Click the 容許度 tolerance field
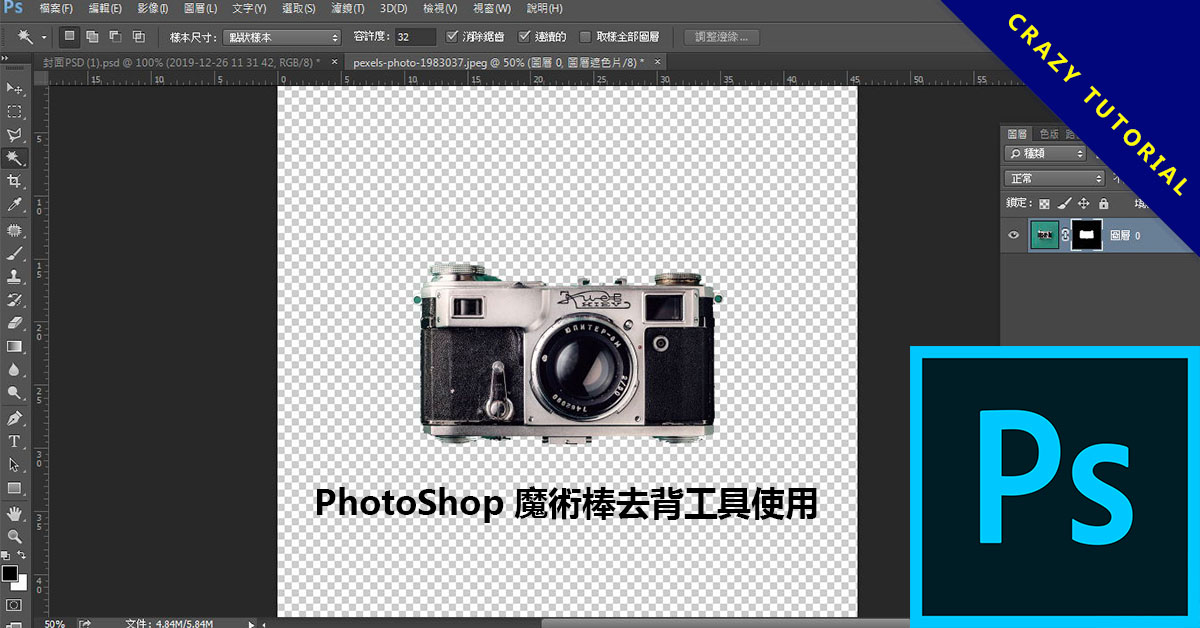 (414, 37)
